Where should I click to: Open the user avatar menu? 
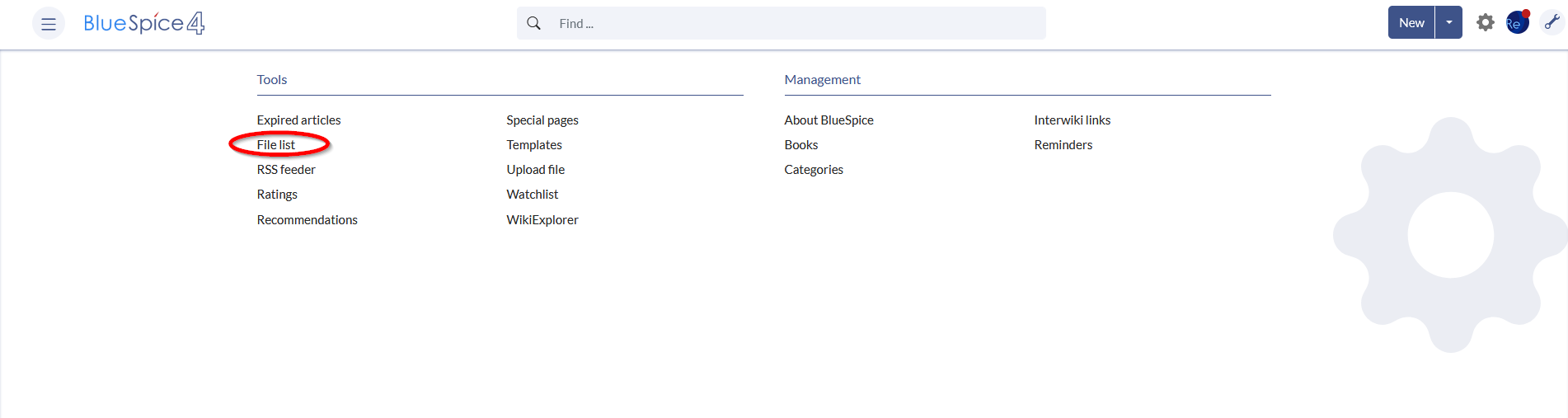[x=1517, y=23]
